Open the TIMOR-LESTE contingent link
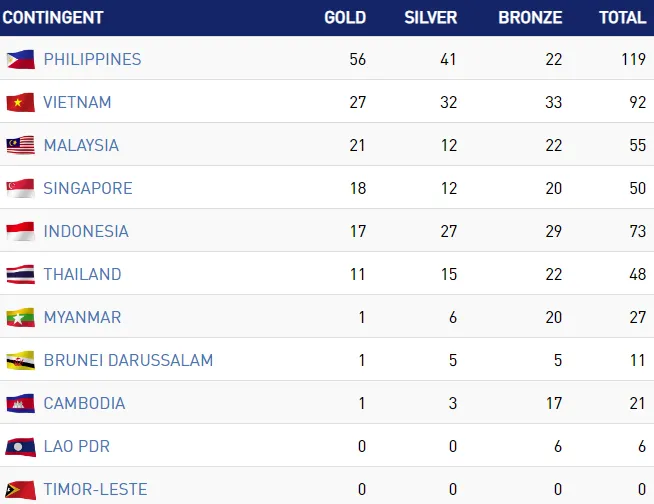Viewport: 654px width, 504px height. [x=95, y=489]
